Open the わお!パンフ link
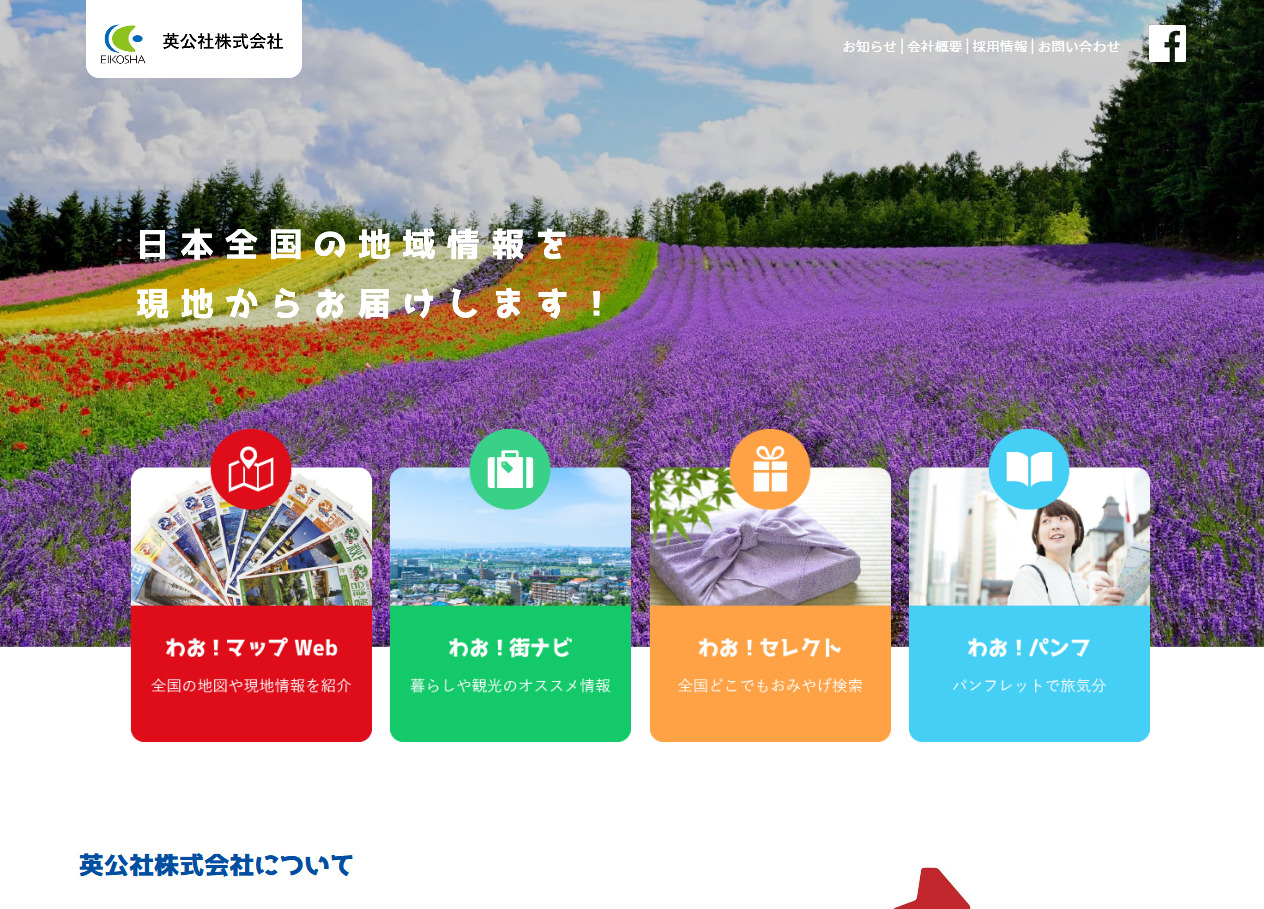This screenshot has height=909, width=1264. point(1029,648)
